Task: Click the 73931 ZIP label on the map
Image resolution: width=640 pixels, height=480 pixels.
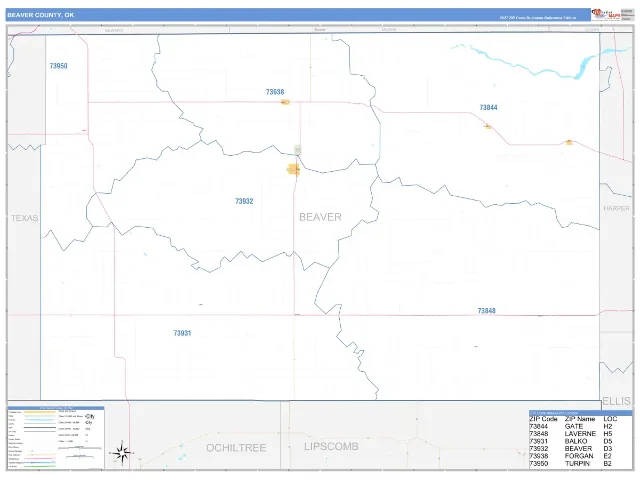Action: coord(182,333)
